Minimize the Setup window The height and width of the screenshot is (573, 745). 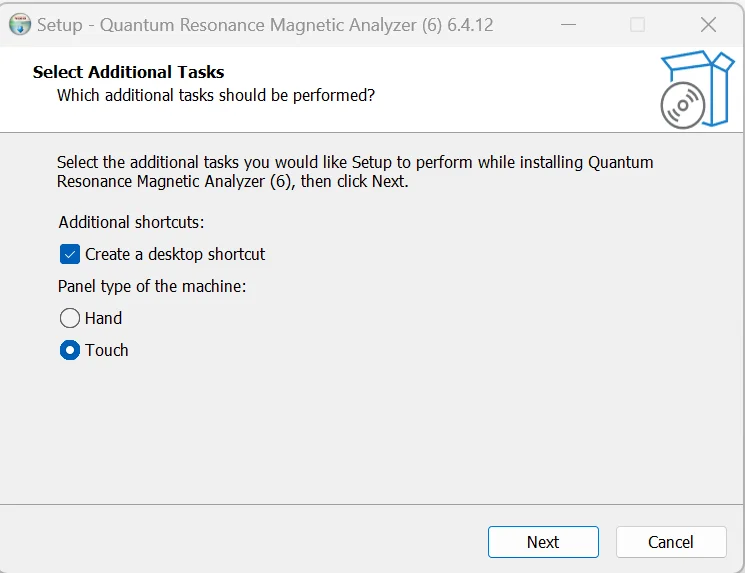[x=567, y=25]
